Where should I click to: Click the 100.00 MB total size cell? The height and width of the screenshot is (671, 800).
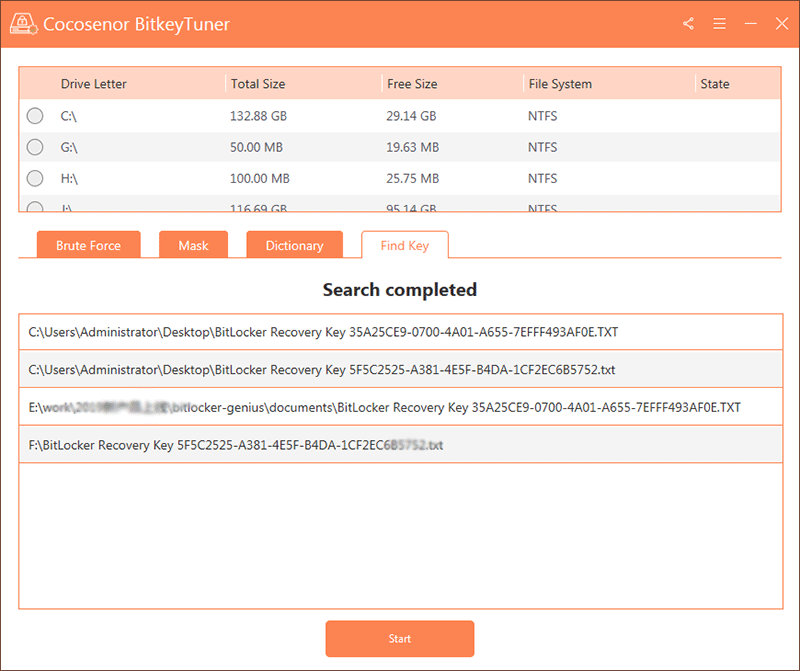tap(260, 178)
